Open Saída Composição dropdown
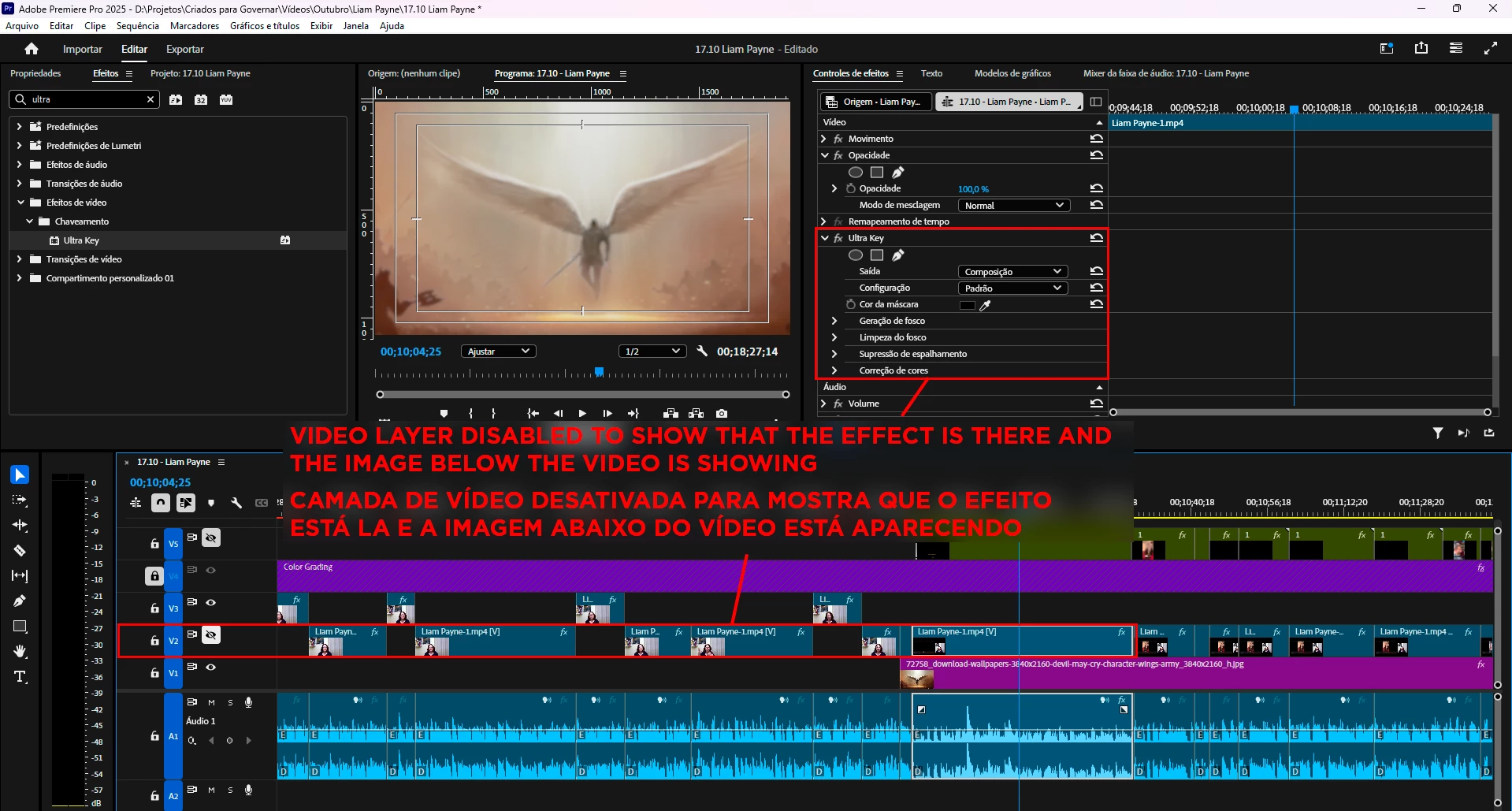Screen dimensions: 1512x811 pyautogui.click(x=1013, y=271)
